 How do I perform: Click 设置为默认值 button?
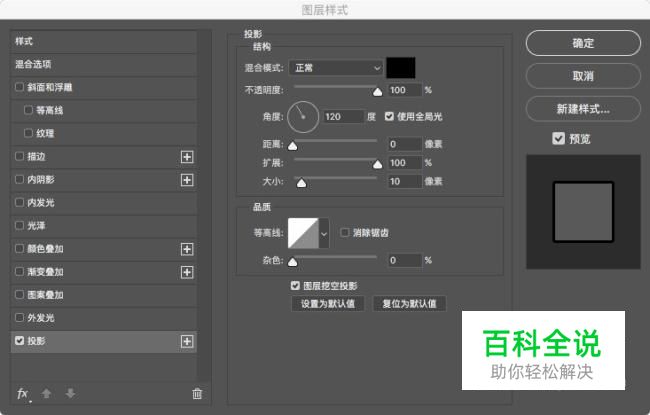tap(328, 303)
